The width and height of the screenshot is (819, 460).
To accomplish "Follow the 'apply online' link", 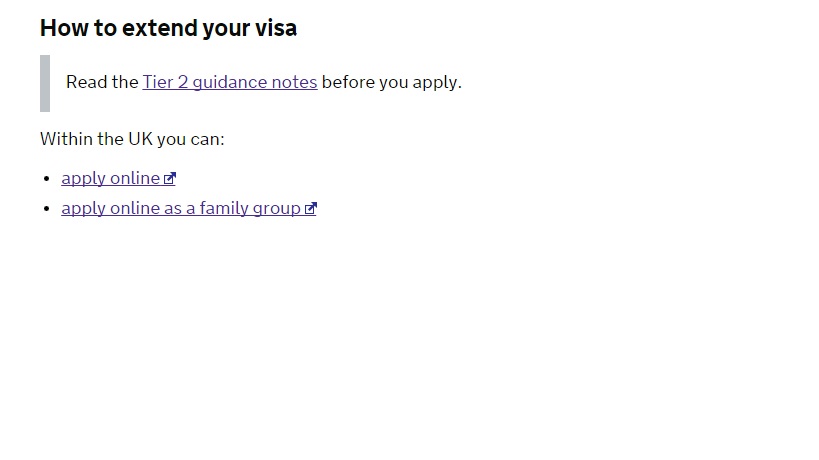I will tap(110, 178).
